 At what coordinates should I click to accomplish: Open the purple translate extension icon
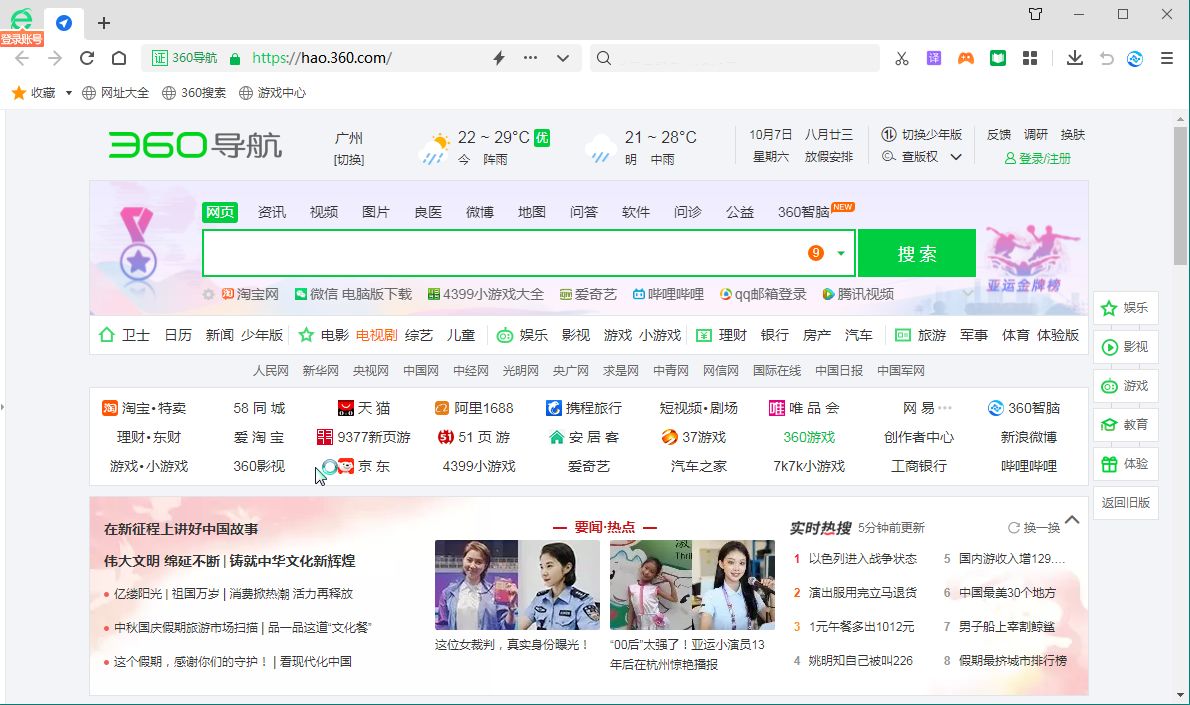tap(933, 58)
